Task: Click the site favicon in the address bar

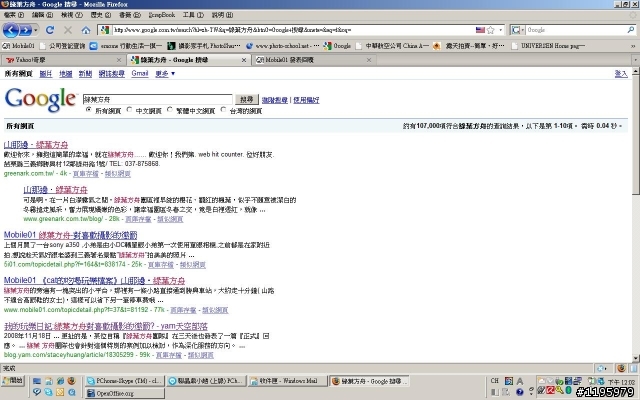Action: [x=105, y=30]
